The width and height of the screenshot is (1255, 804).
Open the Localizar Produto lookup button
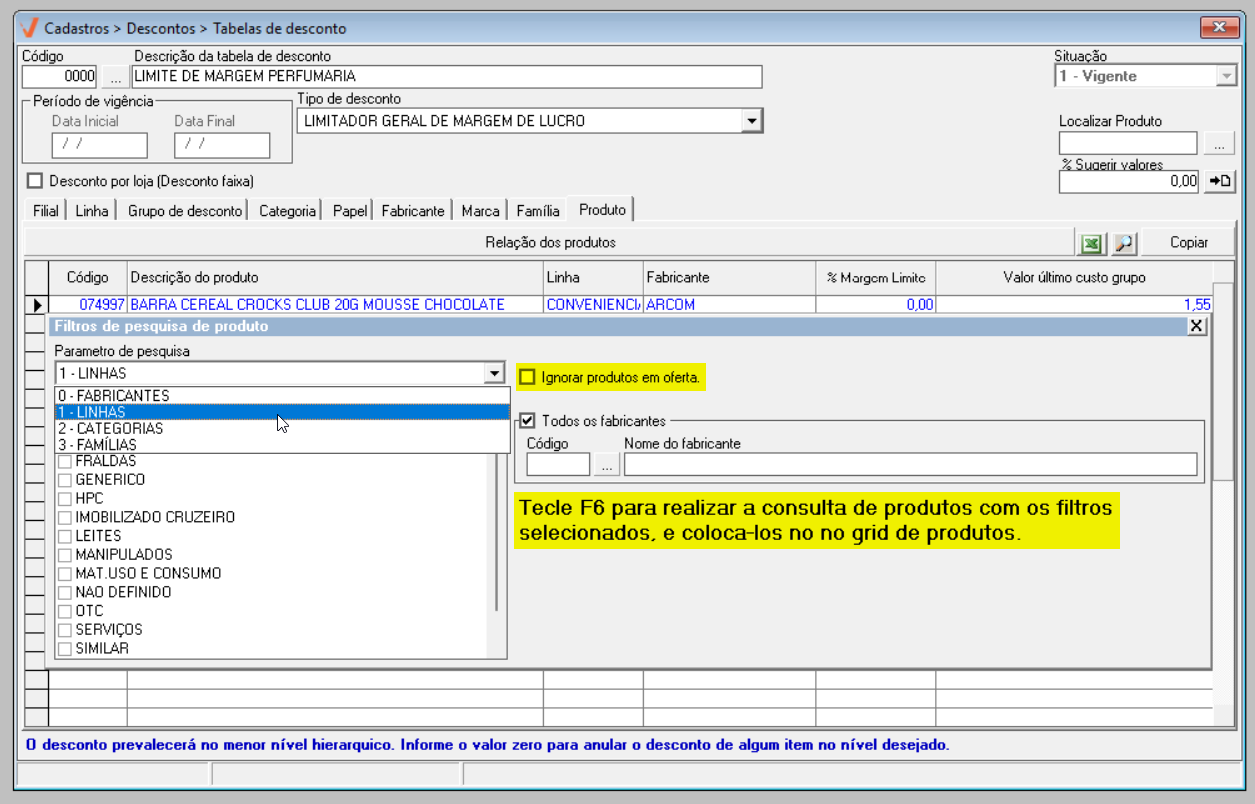(1219, 144)
